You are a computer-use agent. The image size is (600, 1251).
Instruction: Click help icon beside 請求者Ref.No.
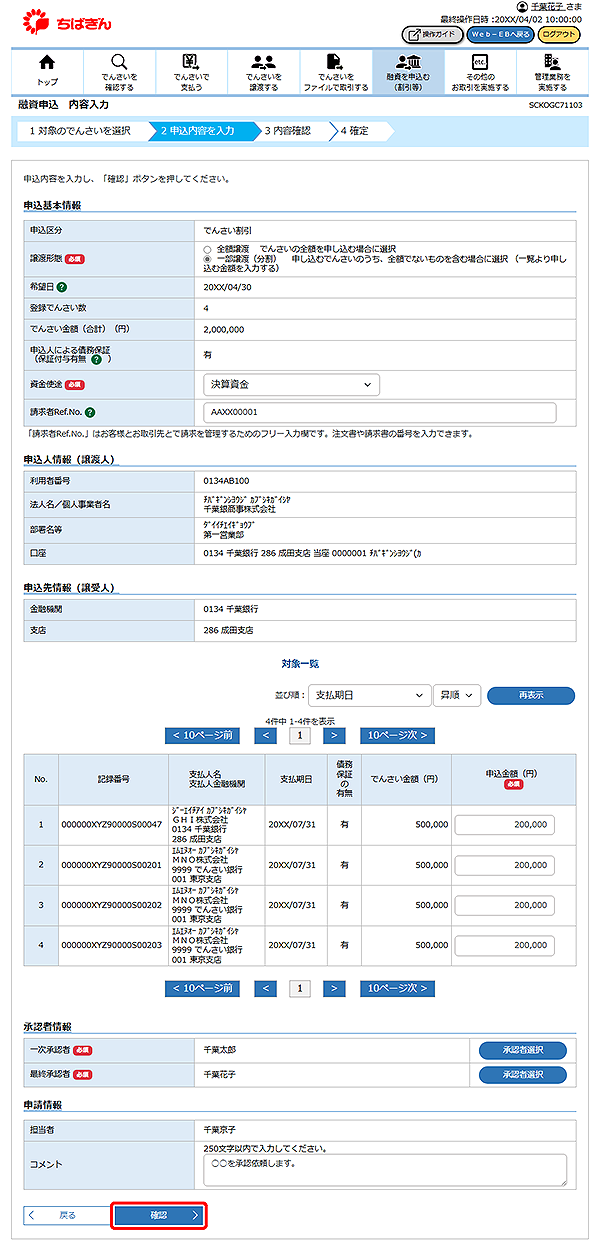click(91, 412)
